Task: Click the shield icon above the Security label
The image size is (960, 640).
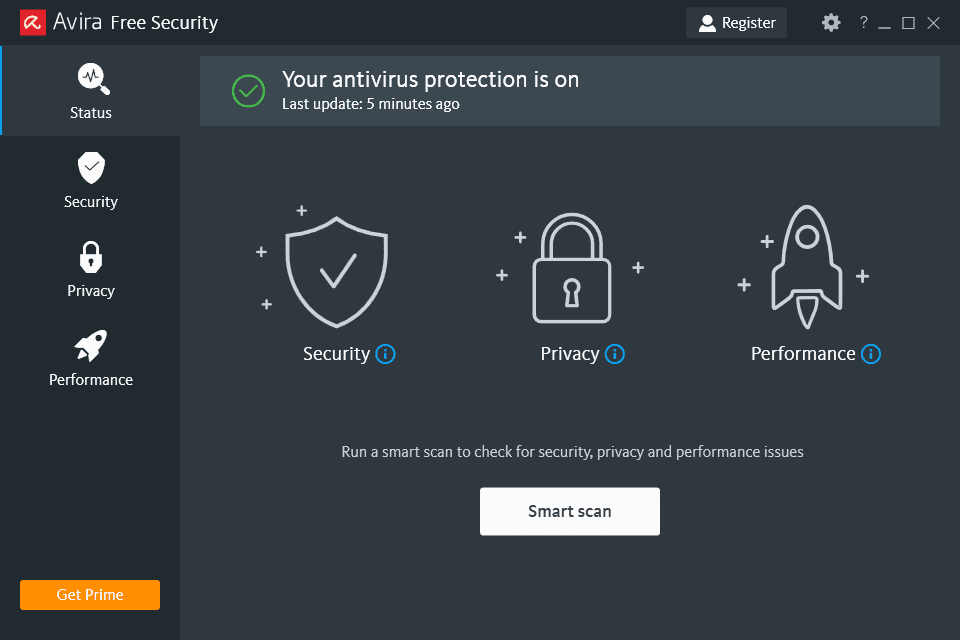Action: pyautogui.click(x=337, y=268)
